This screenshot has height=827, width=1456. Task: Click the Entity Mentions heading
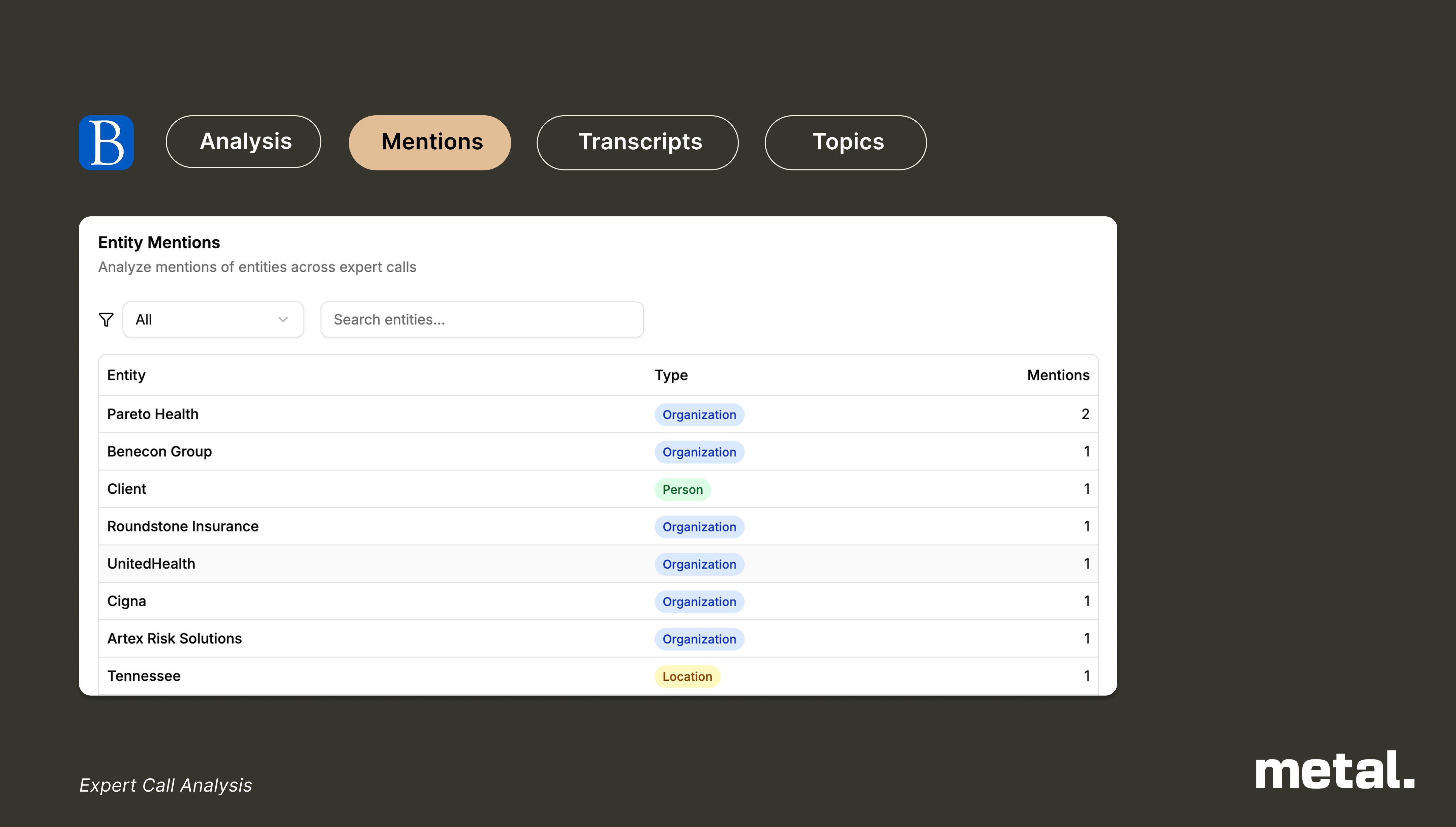click(x=159, y=243)
